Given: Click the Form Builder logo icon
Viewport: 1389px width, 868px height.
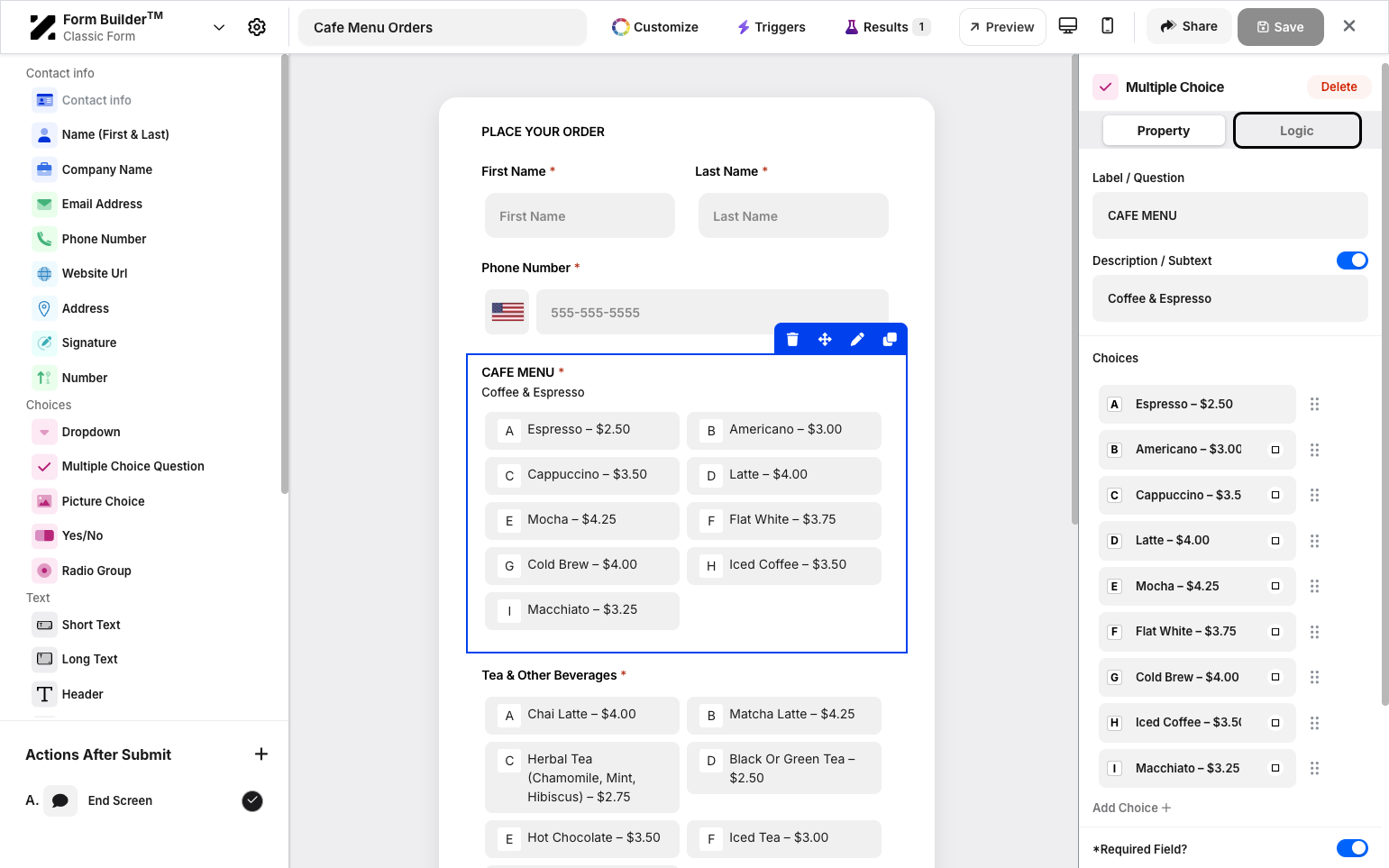Looking at the screenshot, I should point(42,27).
